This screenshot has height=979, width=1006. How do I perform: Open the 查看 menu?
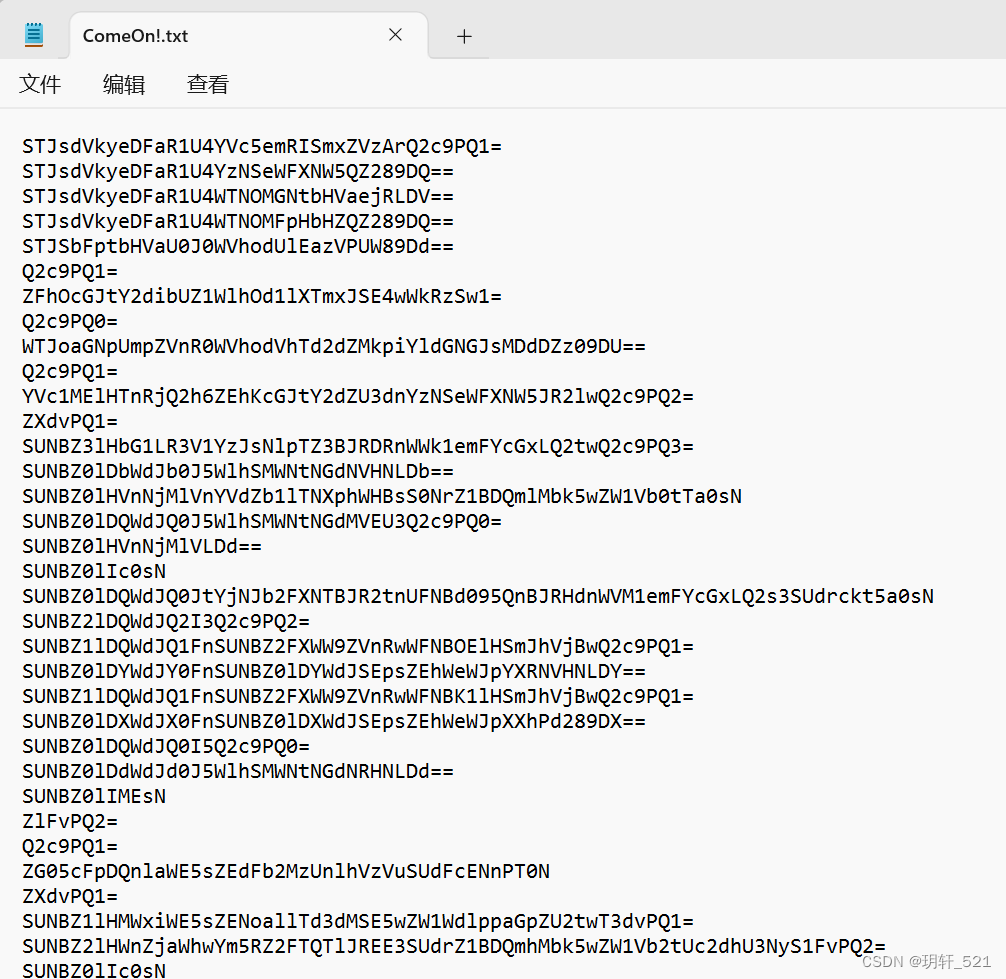[207, 84]
